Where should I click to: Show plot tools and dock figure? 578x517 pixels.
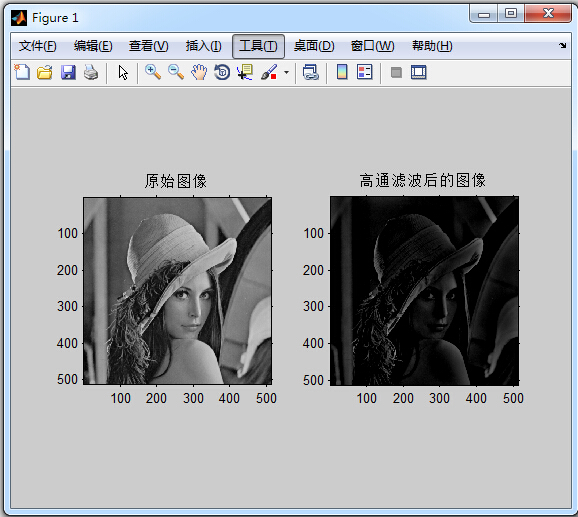coord(419,72)
